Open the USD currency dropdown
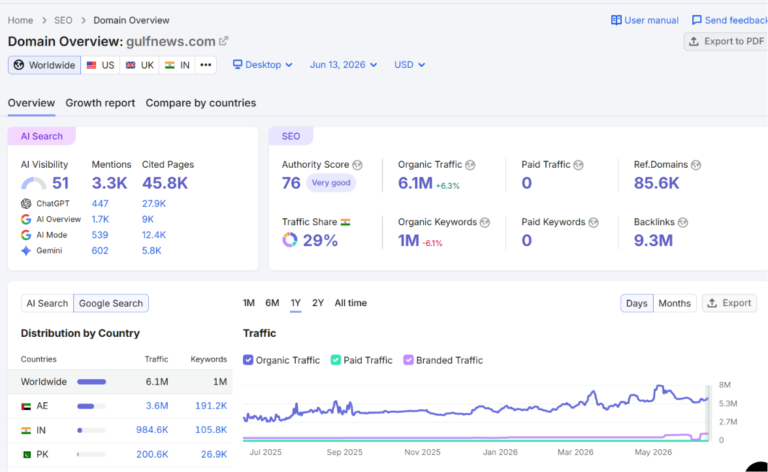This screenshot has width=768, height=472. [x=409, y=65]
